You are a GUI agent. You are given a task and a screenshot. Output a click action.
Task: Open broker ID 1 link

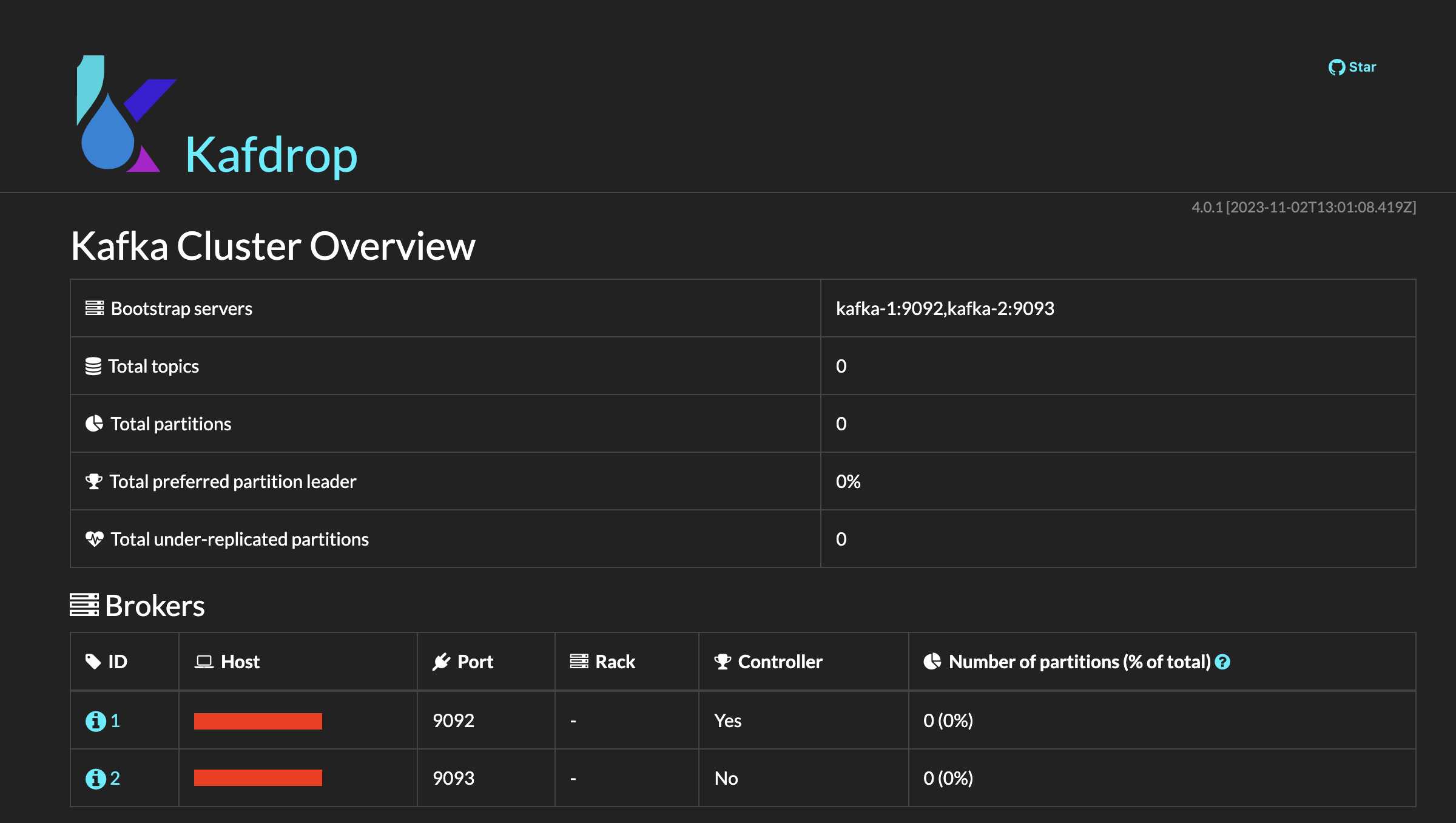click(x=115, y=720)
